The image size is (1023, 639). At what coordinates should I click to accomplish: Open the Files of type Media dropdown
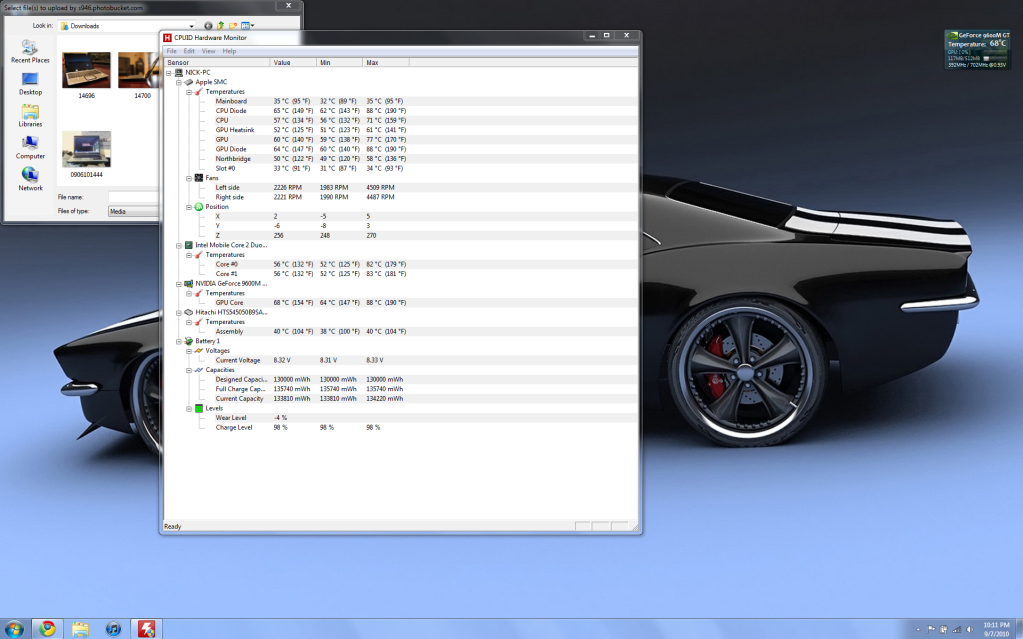(134, 211)
